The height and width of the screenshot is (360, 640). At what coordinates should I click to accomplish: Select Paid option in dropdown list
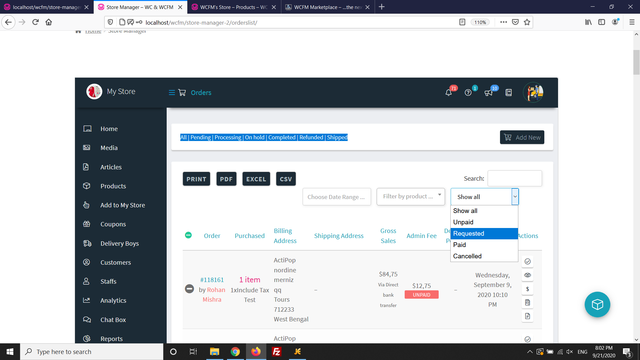(x=484, y=244)
